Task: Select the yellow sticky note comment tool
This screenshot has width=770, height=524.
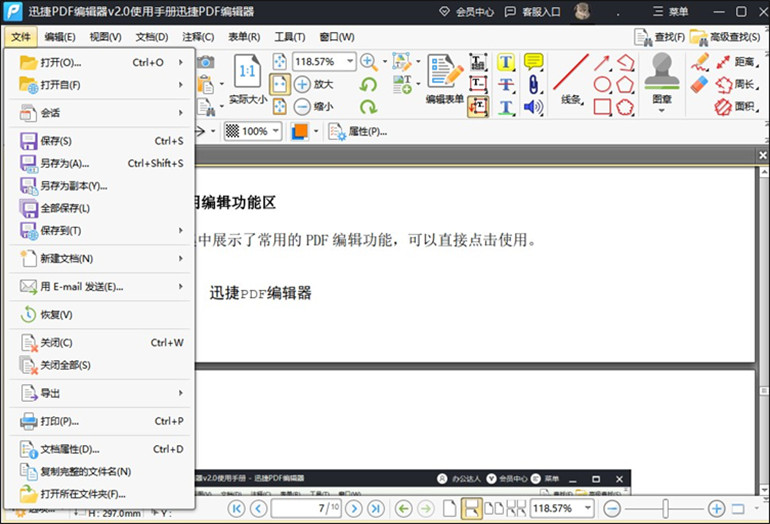Action: 533,62
